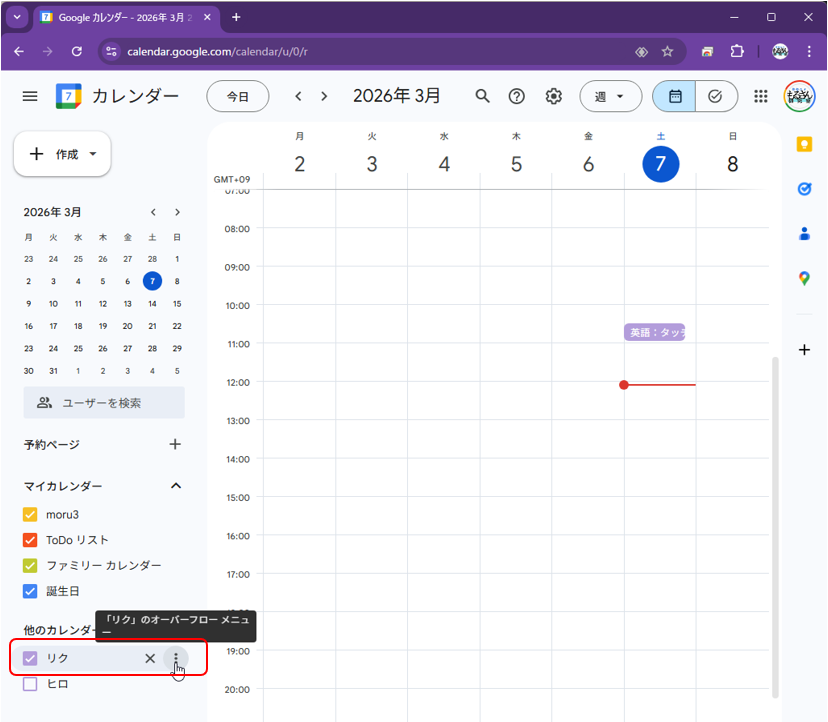The height and width of the screenshot is (722, 828).
Task: Open Contacts in the side panel
Action: coord(804,234)
